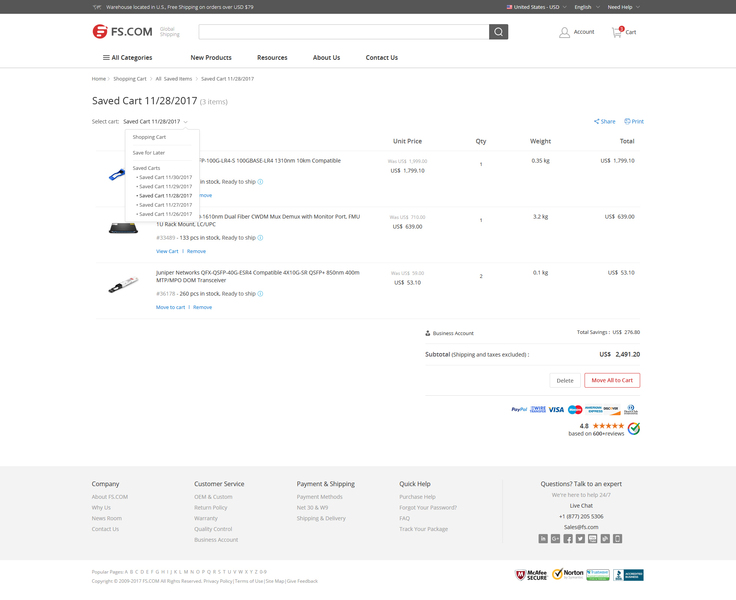Image resolution: width=736 pixels, height=600 pixels.
Task: Remove the Juniper Networks transceiver item
Action: [202, 308]
